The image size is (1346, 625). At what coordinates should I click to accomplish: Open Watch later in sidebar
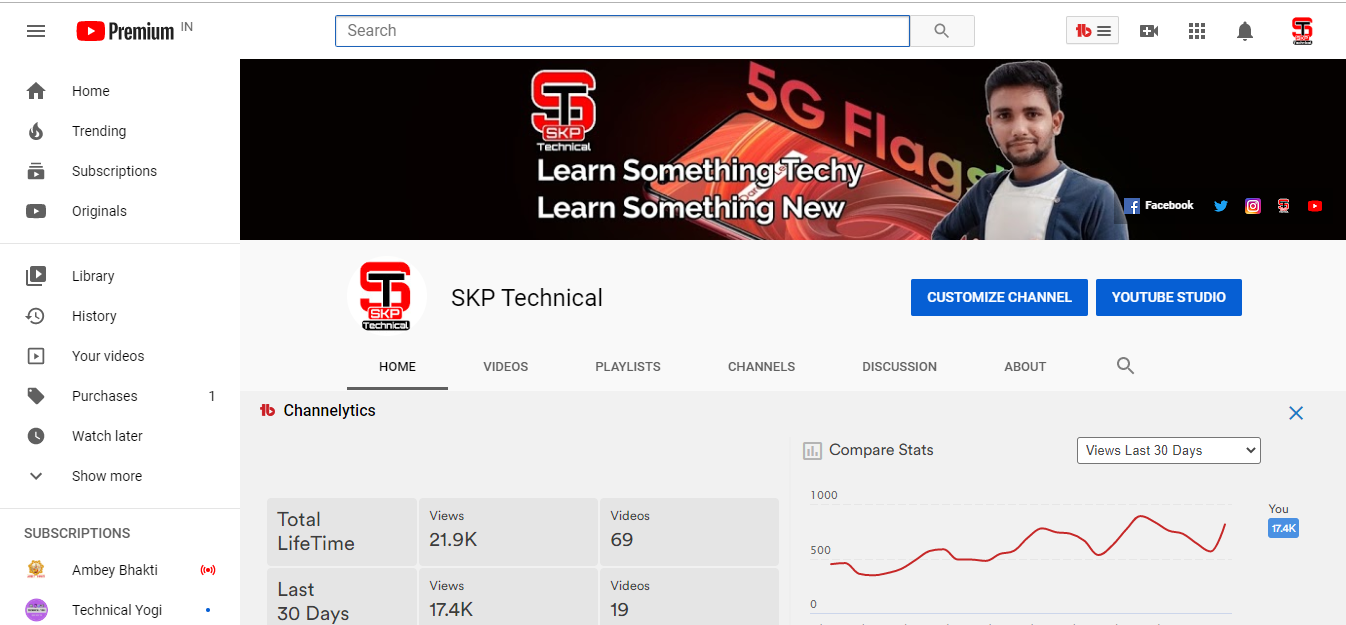120,436
